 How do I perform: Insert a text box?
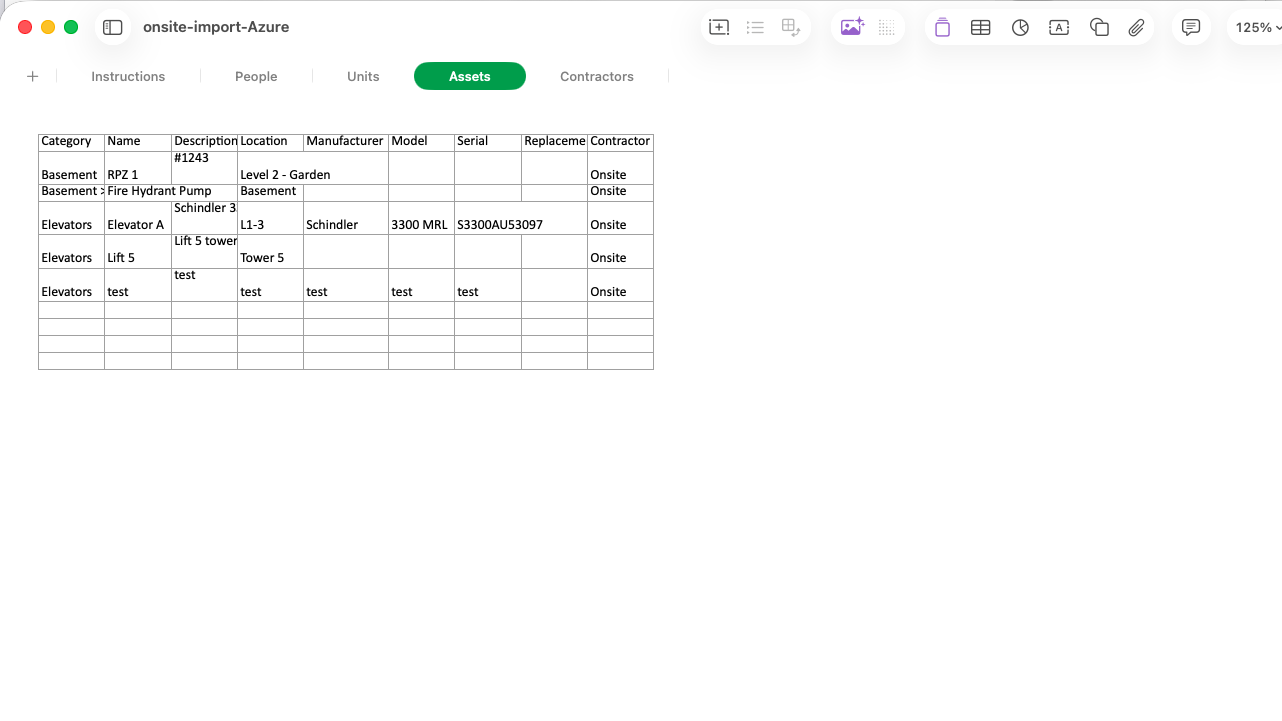(1059, 28)
